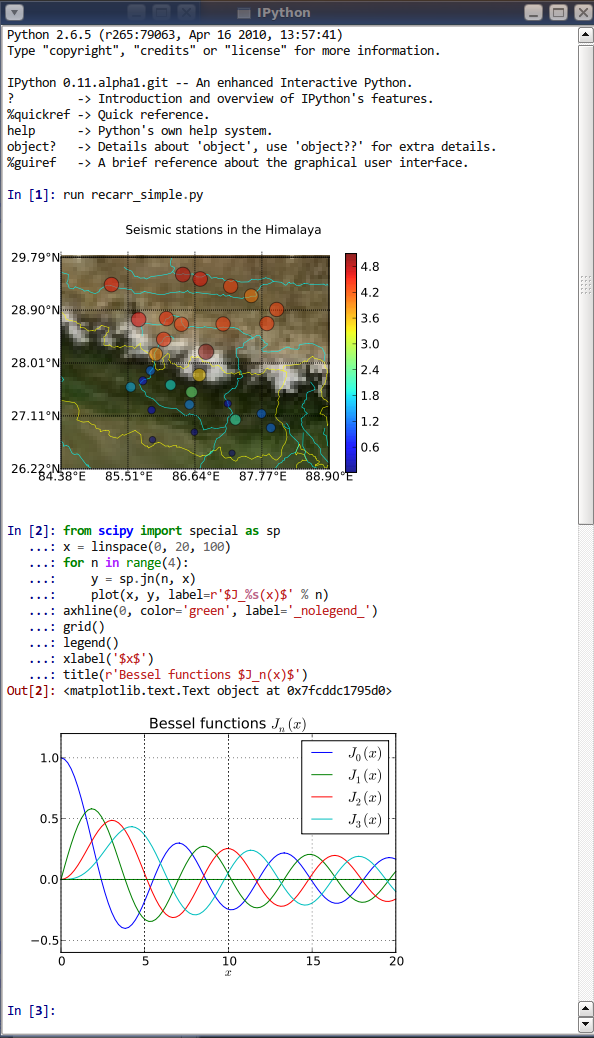Click the 'legend()' code line
Screen dimensions: 594x1038
pyautogui.click(x=91, y=642)
